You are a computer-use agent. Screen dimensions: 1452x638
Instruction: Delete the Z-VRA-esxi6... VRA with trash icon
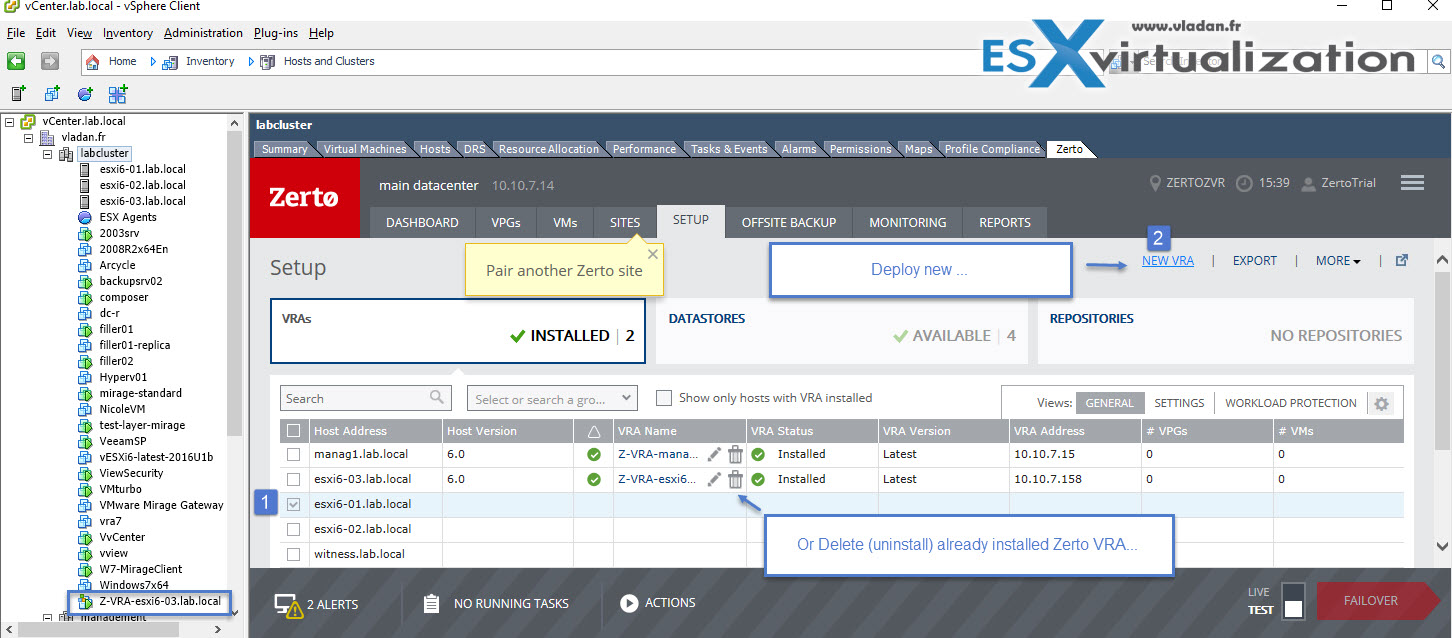(x=735, y=479)
